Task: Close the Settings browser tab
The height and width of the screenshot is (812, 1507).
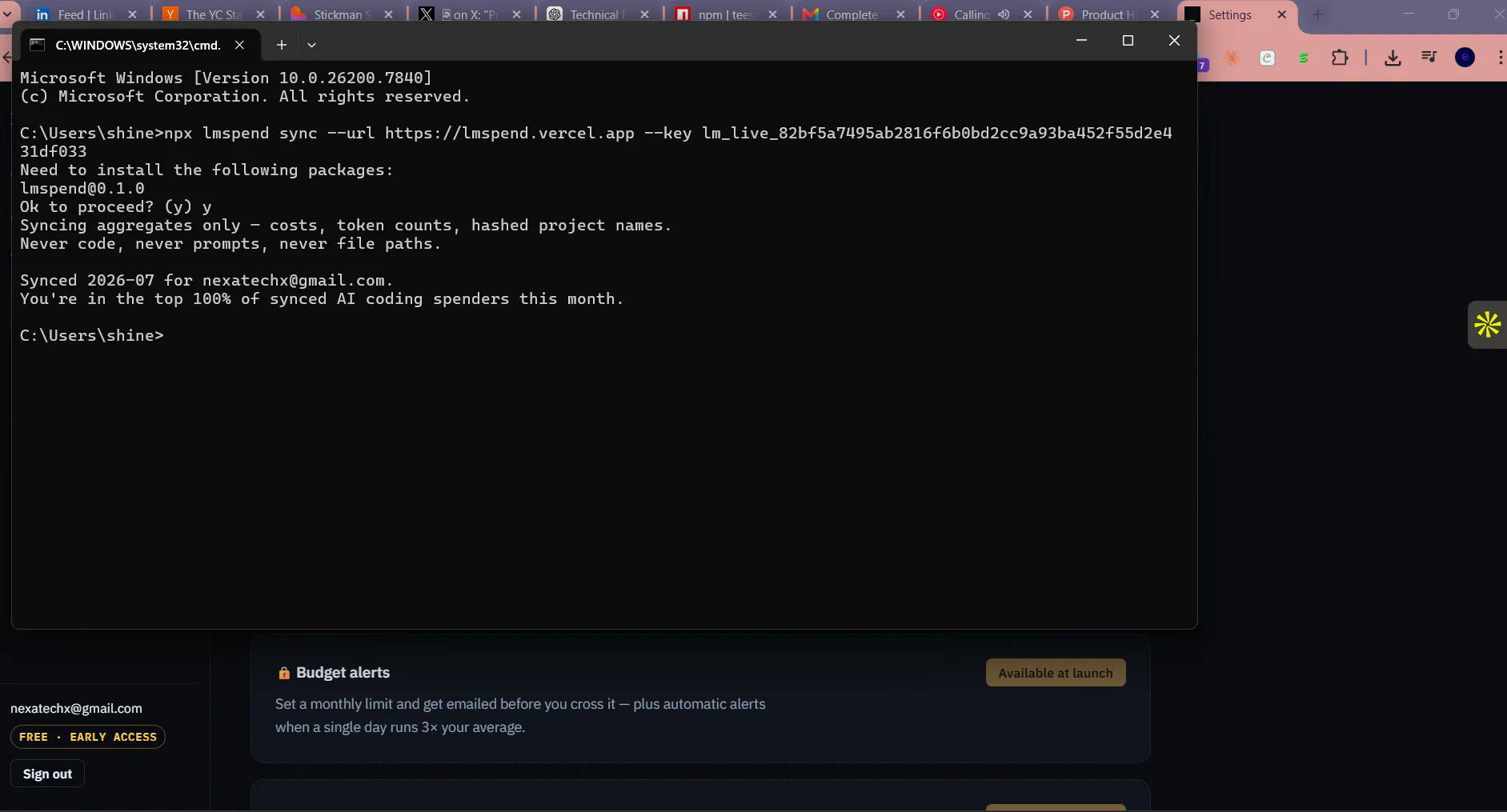Action: pos(1281,14)
